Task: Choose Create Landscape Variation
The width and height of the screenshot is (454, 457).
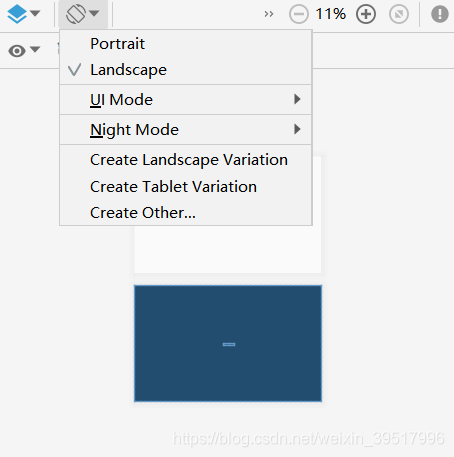Action: [186, 160]
